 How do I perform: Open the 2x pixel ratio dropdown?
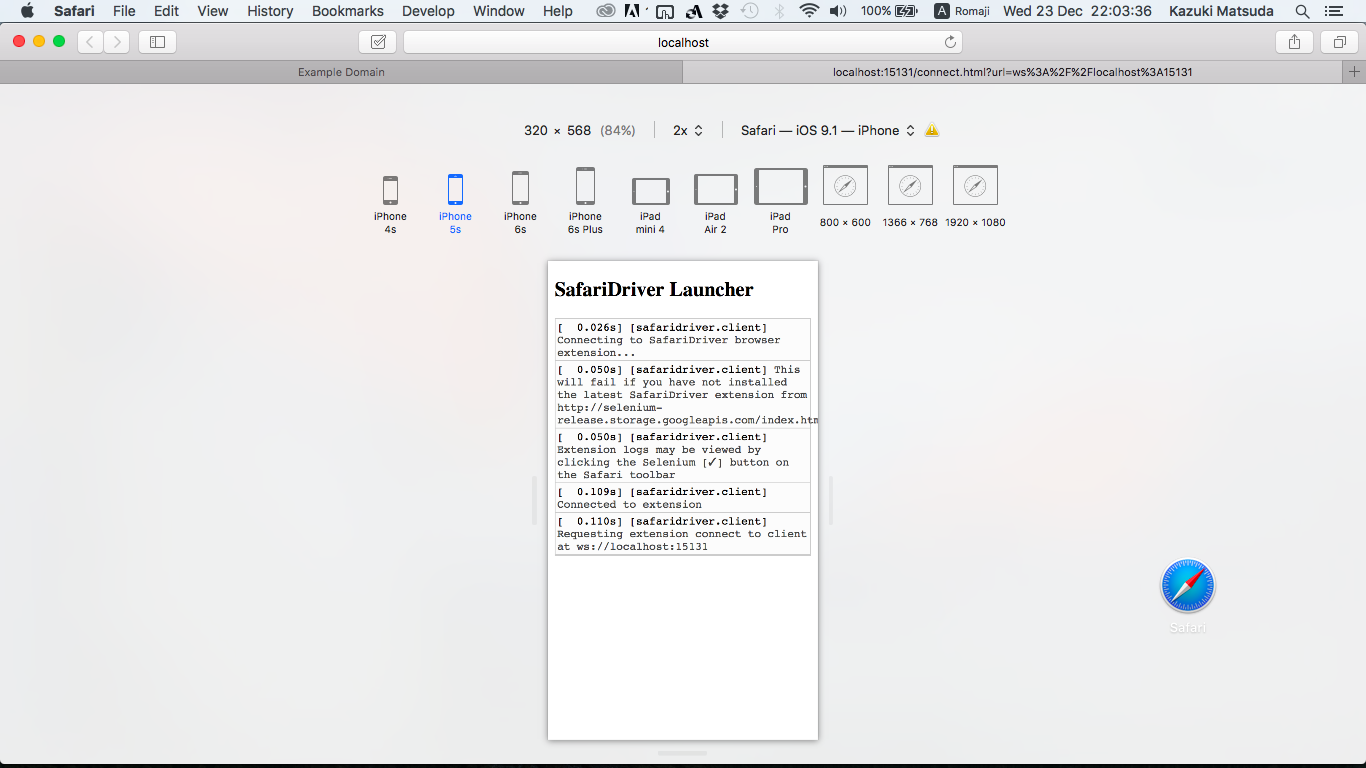(688, 130)
